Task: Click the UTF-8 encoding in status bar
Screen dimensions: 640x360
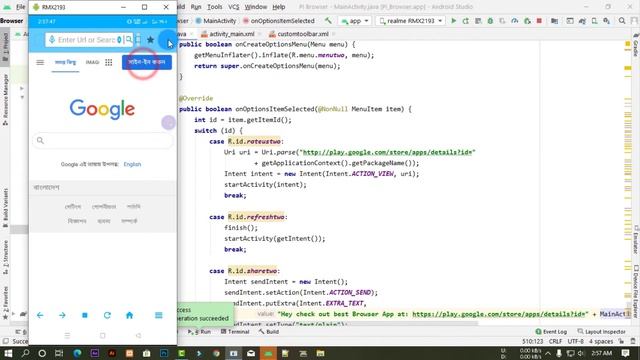Action: (x=576, y=341)
